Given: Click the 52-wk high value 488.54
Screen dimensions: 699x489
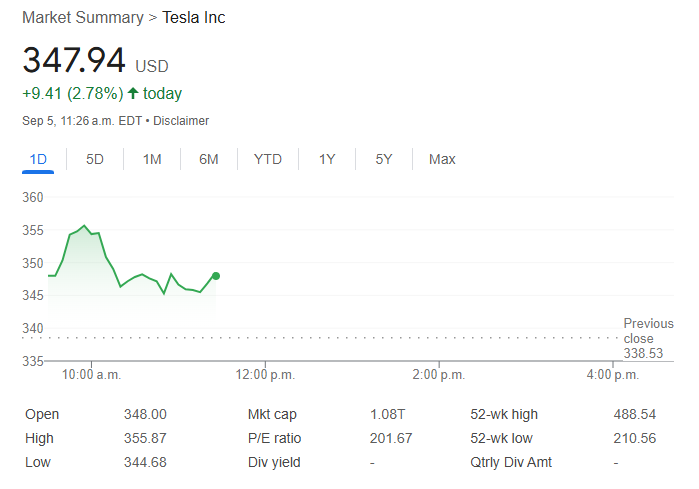Looking at the screenshot, I should coord(634,414).
